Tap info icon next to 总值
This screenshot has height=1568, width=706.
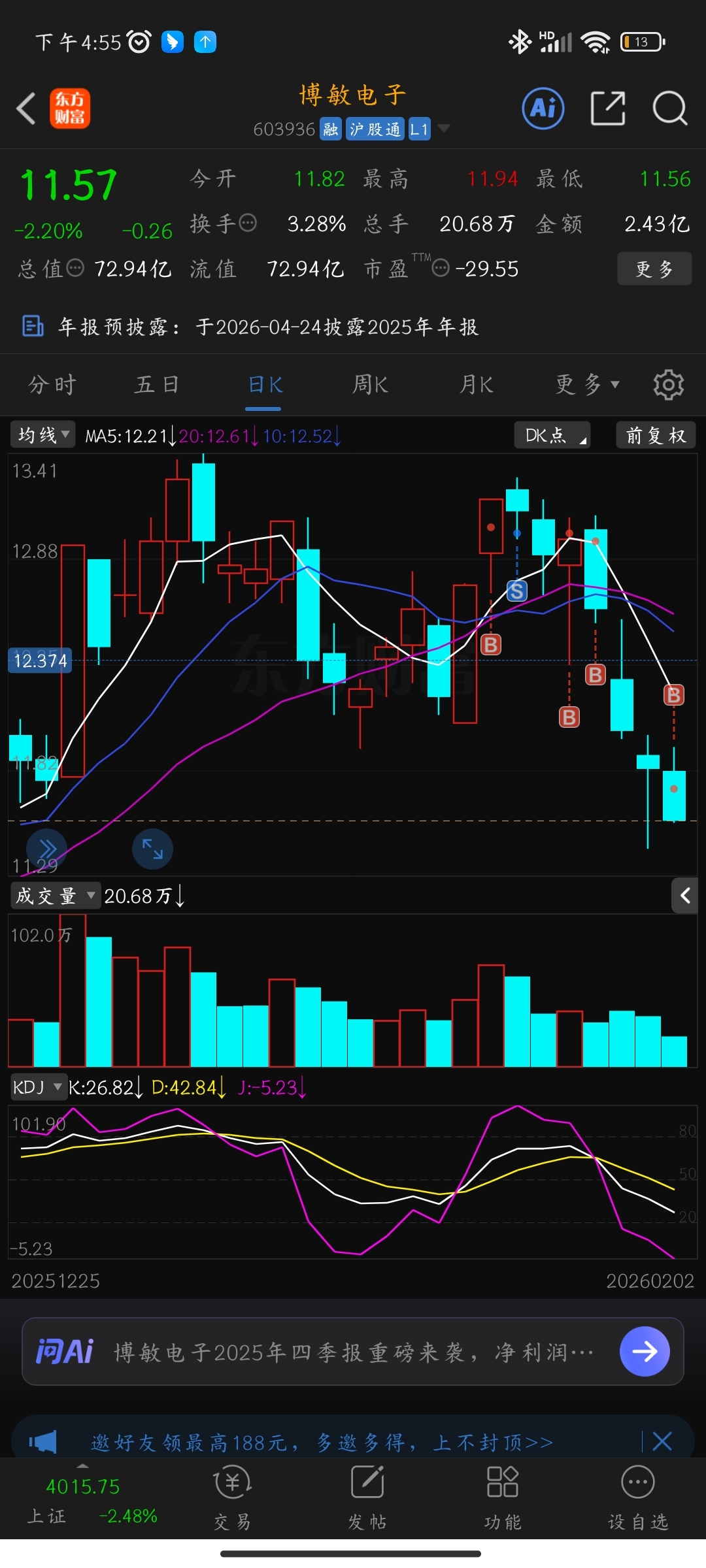pyautogui.click(x=76, y=268)
